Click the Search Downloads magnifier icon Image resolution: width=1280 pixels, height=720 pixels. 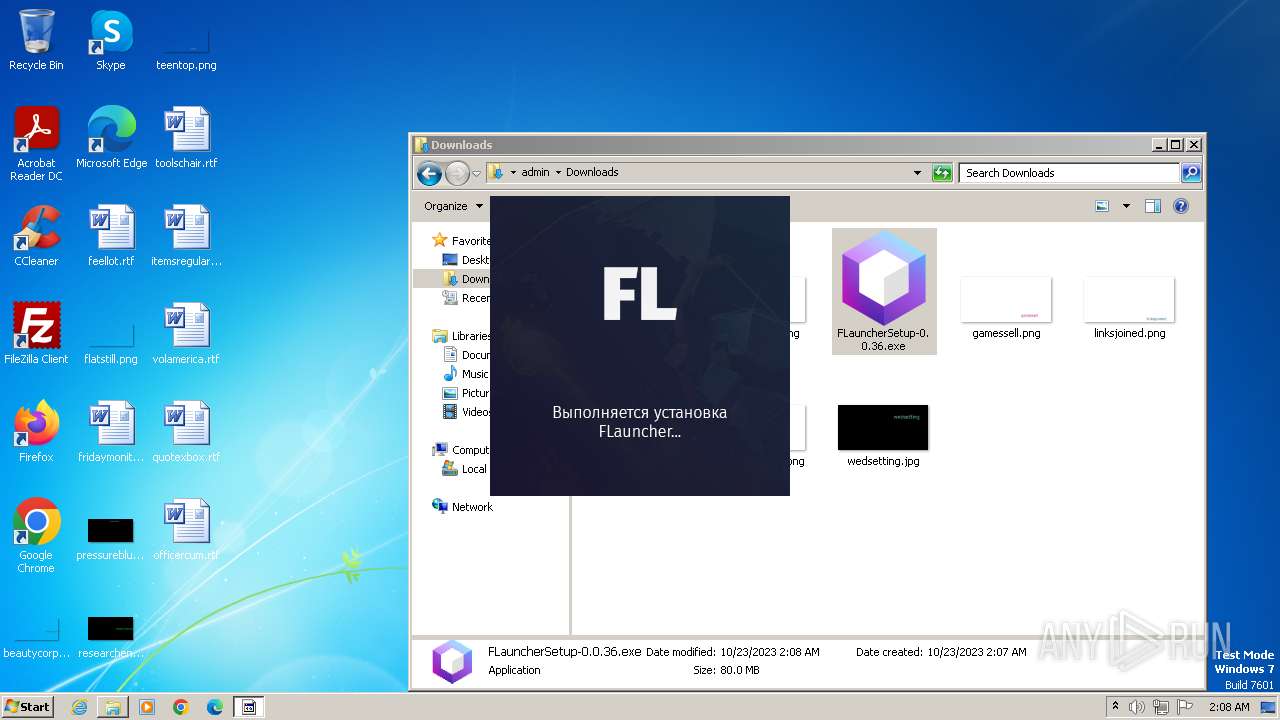[x=1190, y=173]
